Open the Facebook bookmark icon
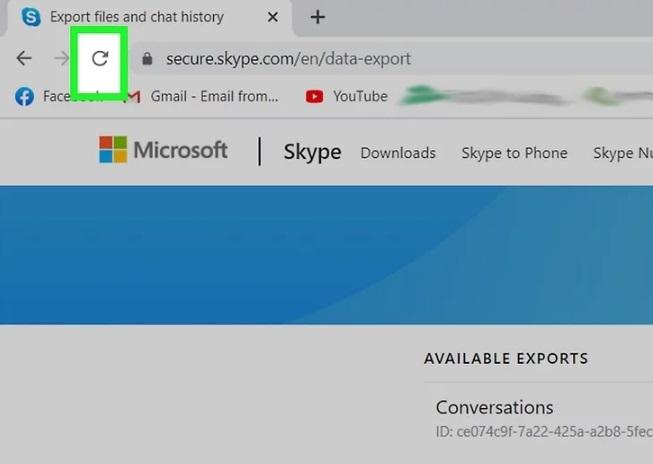The image size is (653, 464). point(25,97)
